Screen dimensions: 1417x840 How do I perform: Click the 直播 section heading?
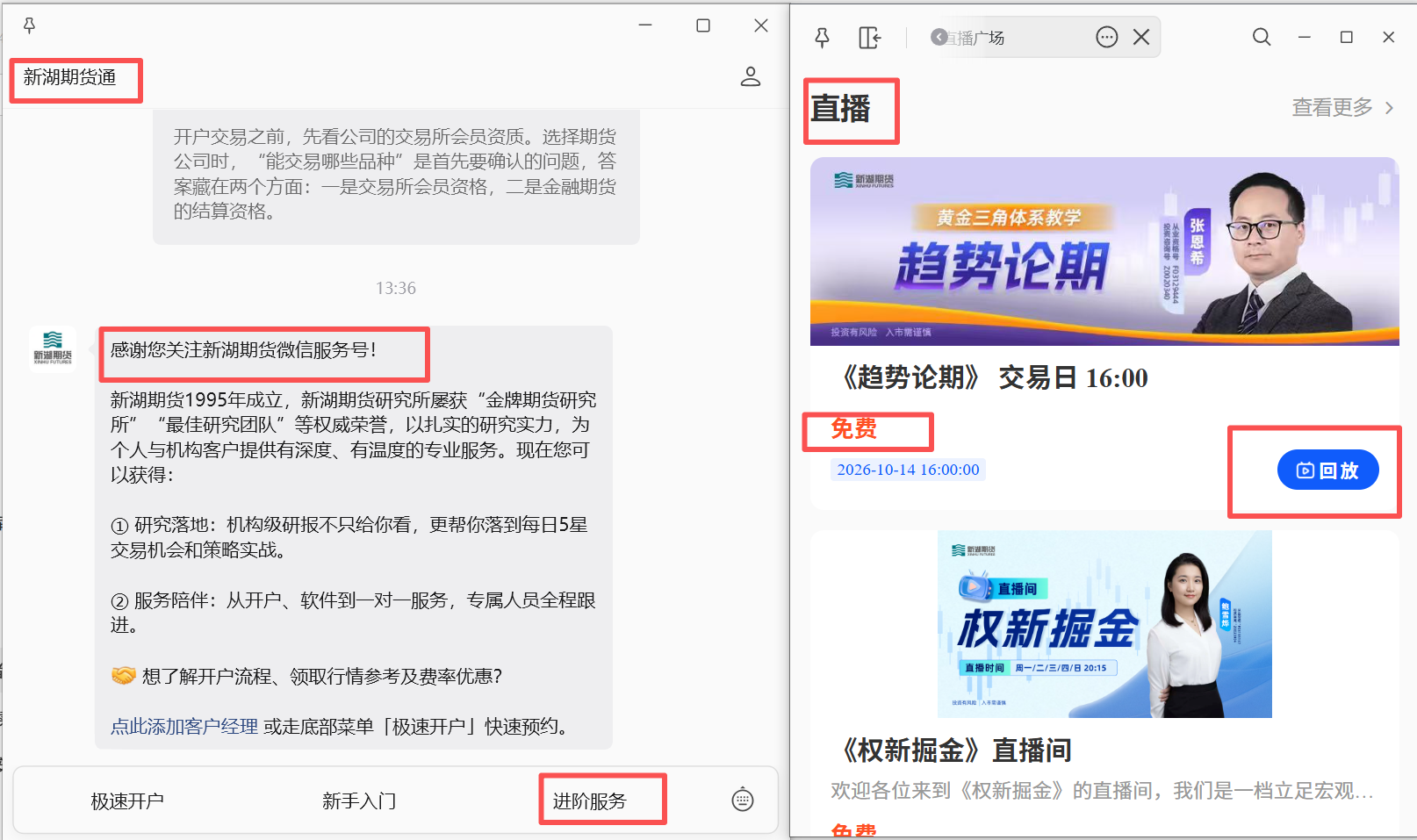pos(841,109)
